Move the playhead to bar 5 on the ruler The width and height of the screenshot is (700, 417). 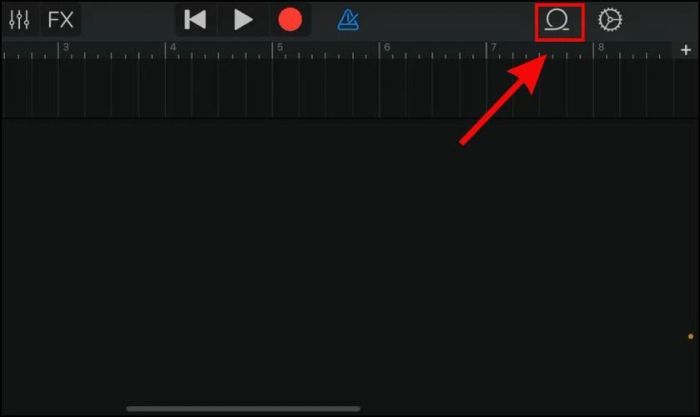(x=280, y=47)
